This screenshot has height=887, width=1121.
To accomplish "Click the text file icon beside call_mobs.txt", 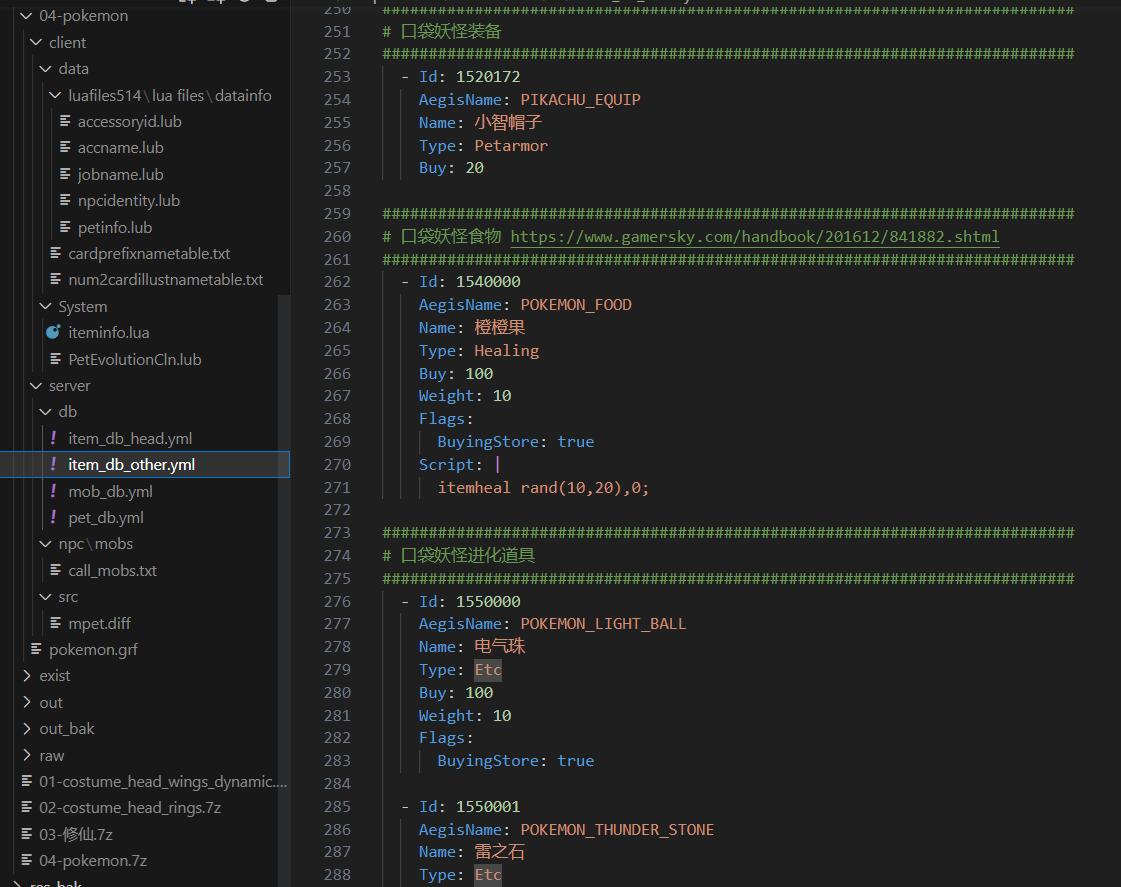I will tap(56, 571).
